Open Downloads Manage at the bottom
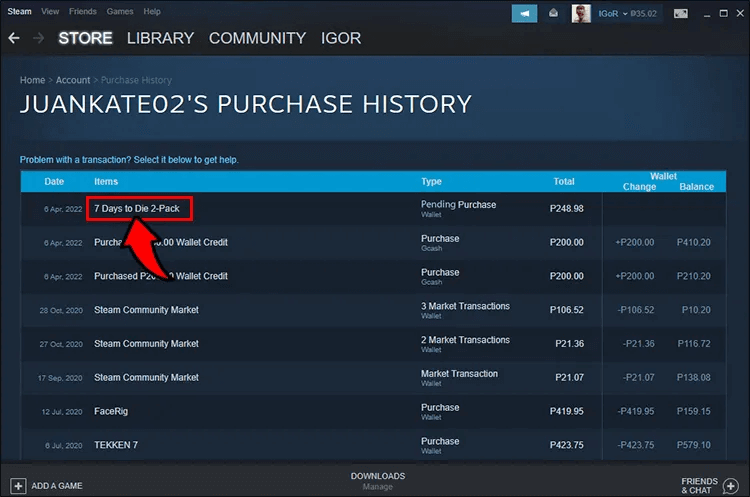 377,481
